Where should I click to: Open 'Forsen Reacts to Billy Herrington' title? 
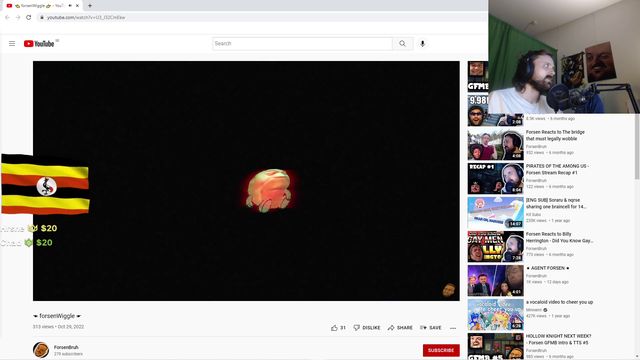click(559, 238)
